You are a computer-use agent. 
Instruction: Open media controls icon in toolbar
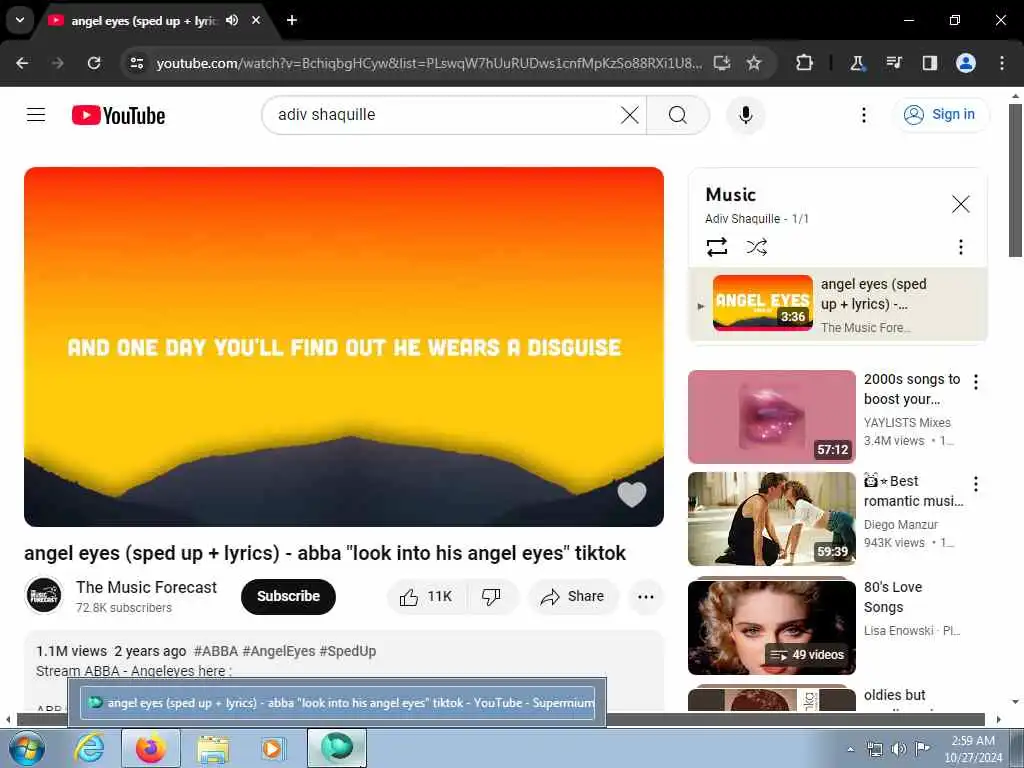tap(893, 63)
